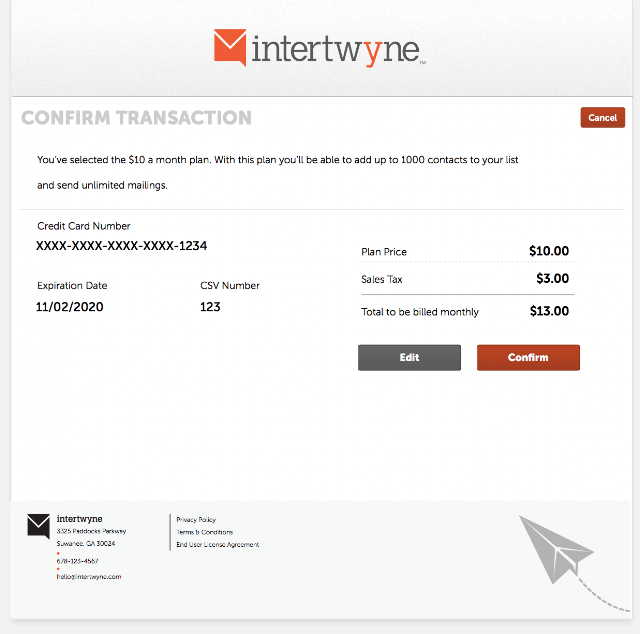The height and width of the screenshot is (634, 640).
Task: Click the expiration date 11/02/2020
Action: pos(70,307)
